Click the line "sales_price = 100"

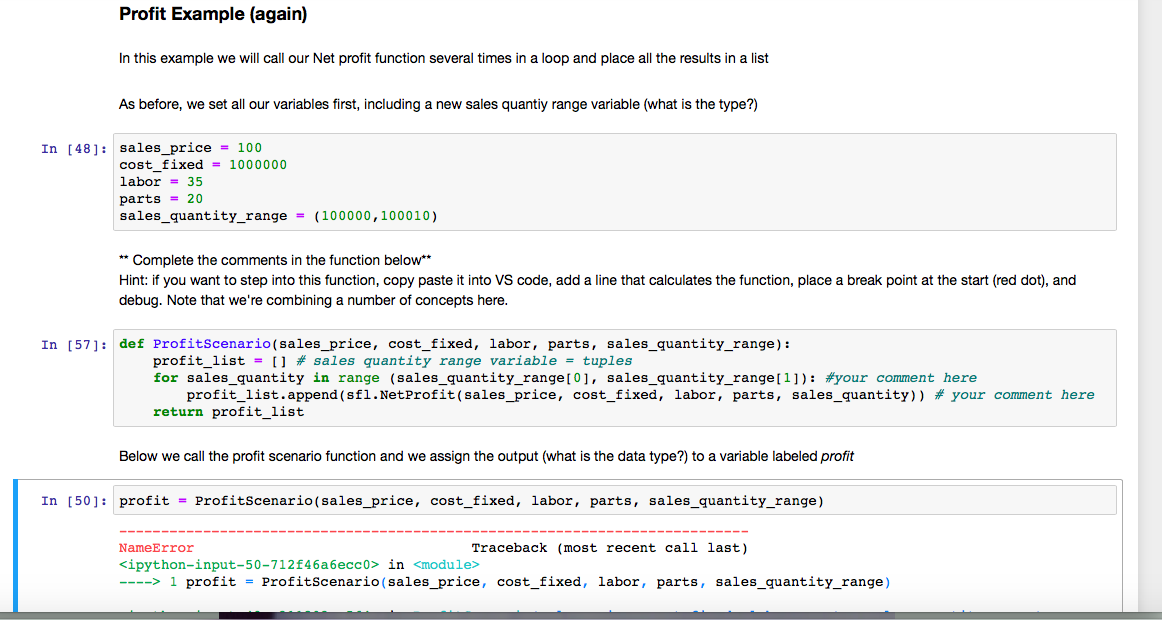tap(190, 148)
